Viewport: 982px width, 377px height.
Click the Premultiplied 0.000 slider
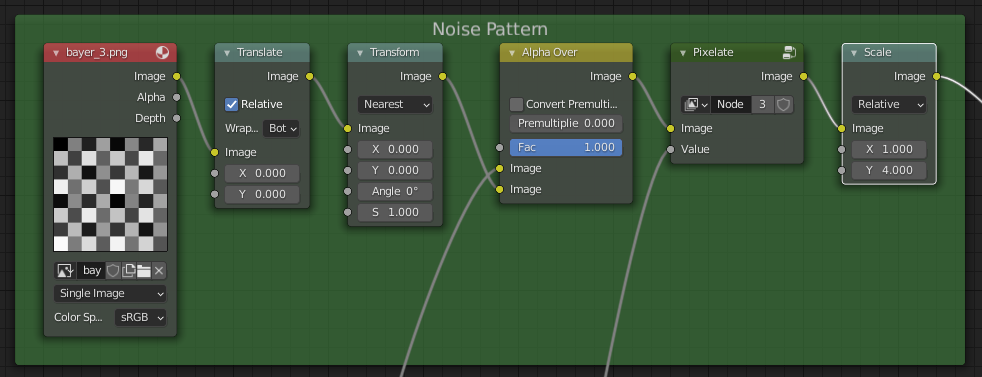click(x=566, y=123)
